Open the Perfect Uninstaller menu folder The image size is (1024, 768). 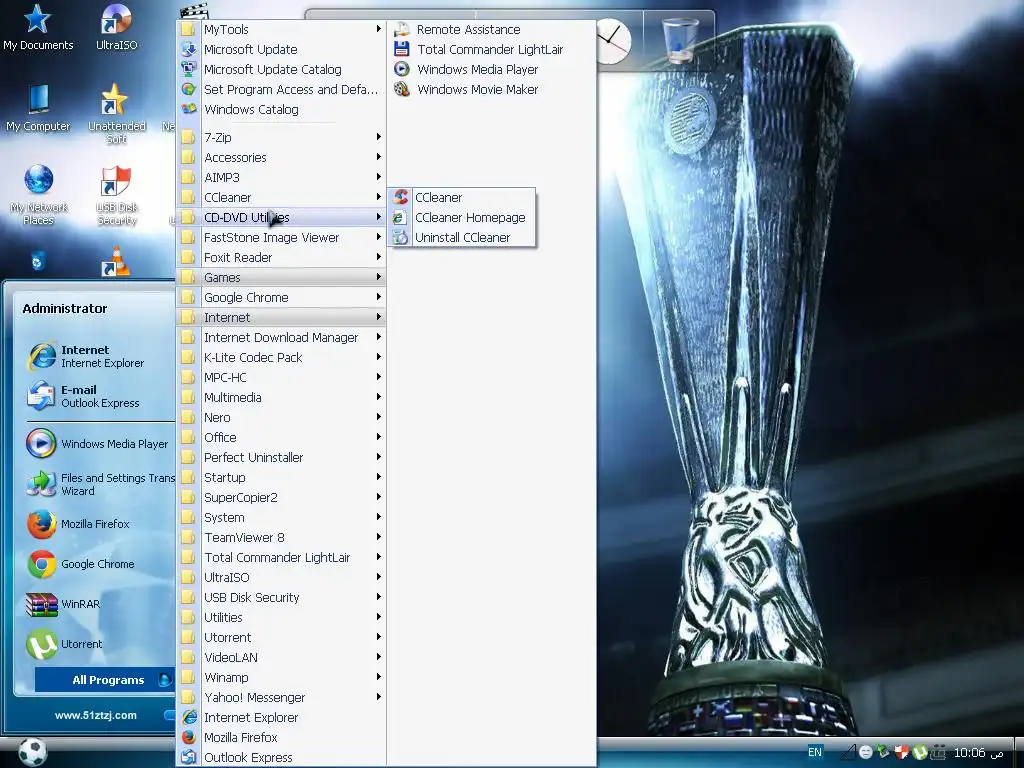(281, 458)
